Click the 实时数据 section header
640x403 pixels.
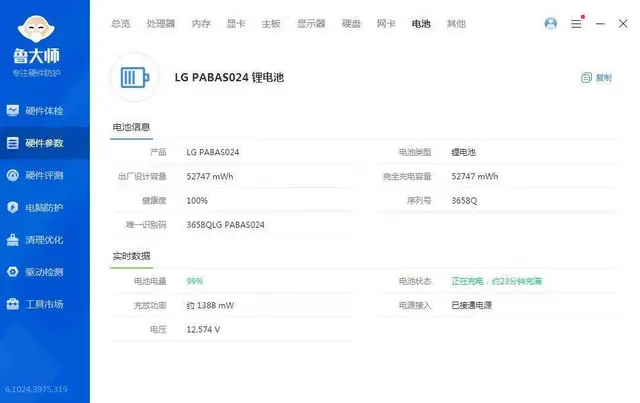point(131,256)
